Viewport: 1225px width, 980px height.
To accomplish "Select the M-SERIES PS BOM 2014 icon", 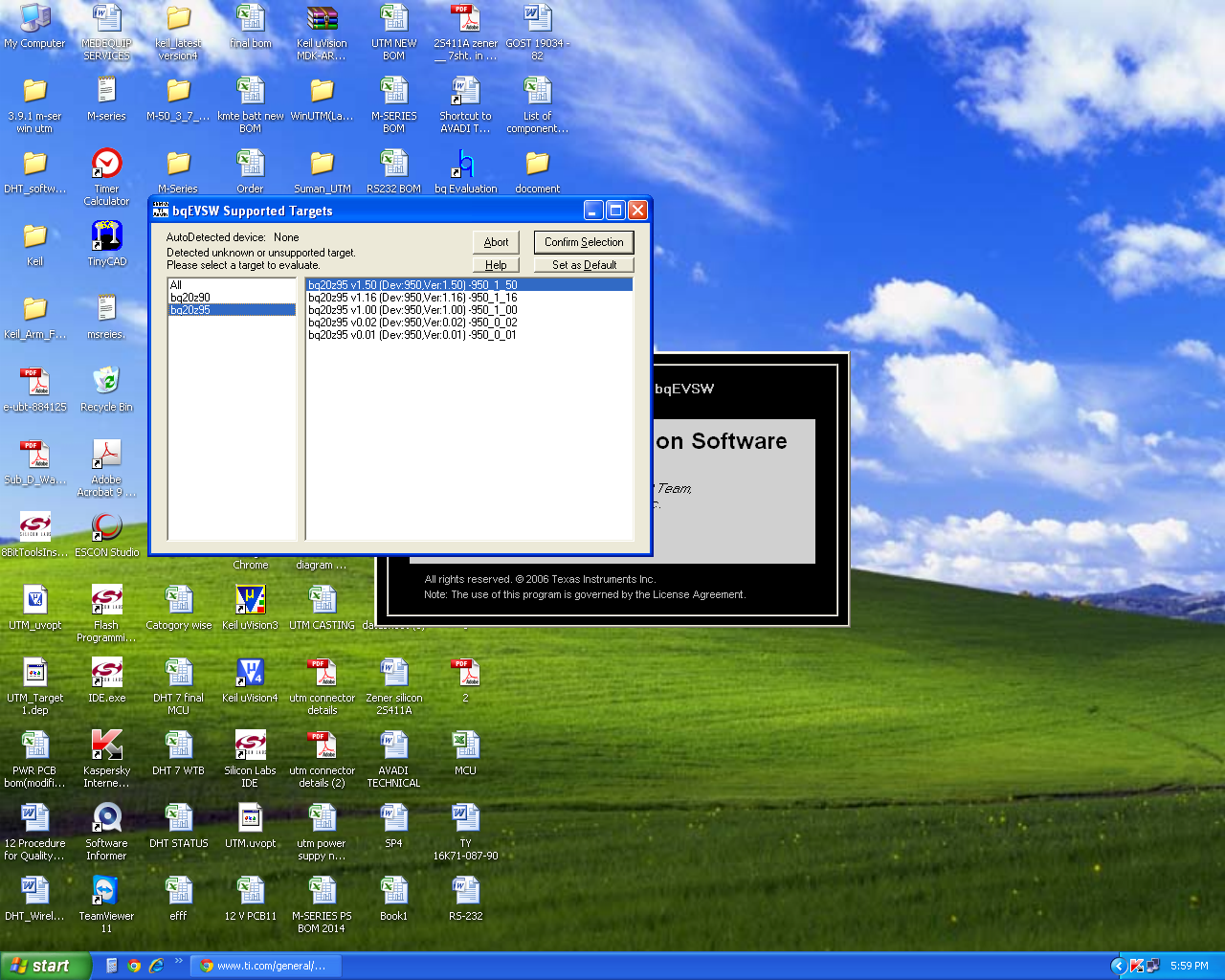I will click(x=322, y=904).
